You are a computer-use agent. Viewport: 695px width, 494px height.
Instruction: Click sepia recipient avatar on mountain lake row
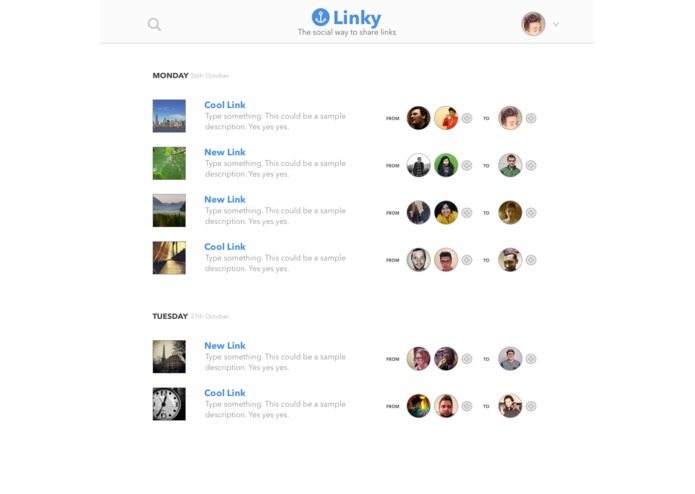[x=510, y=213]
